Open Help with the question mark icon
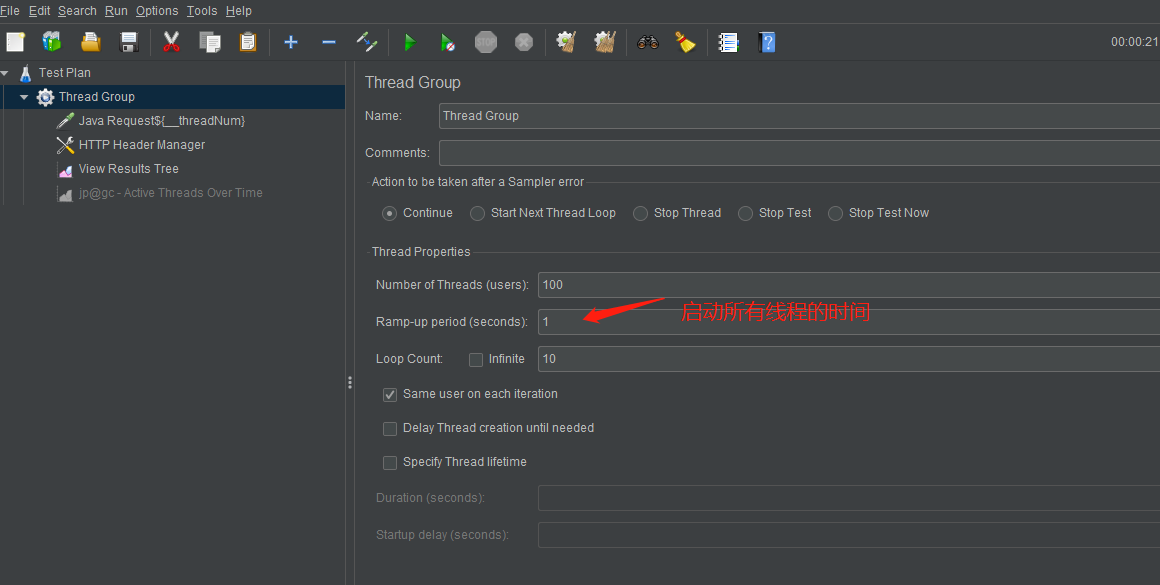Viewport: 1160px width, 585px height. tap(767, 42)
